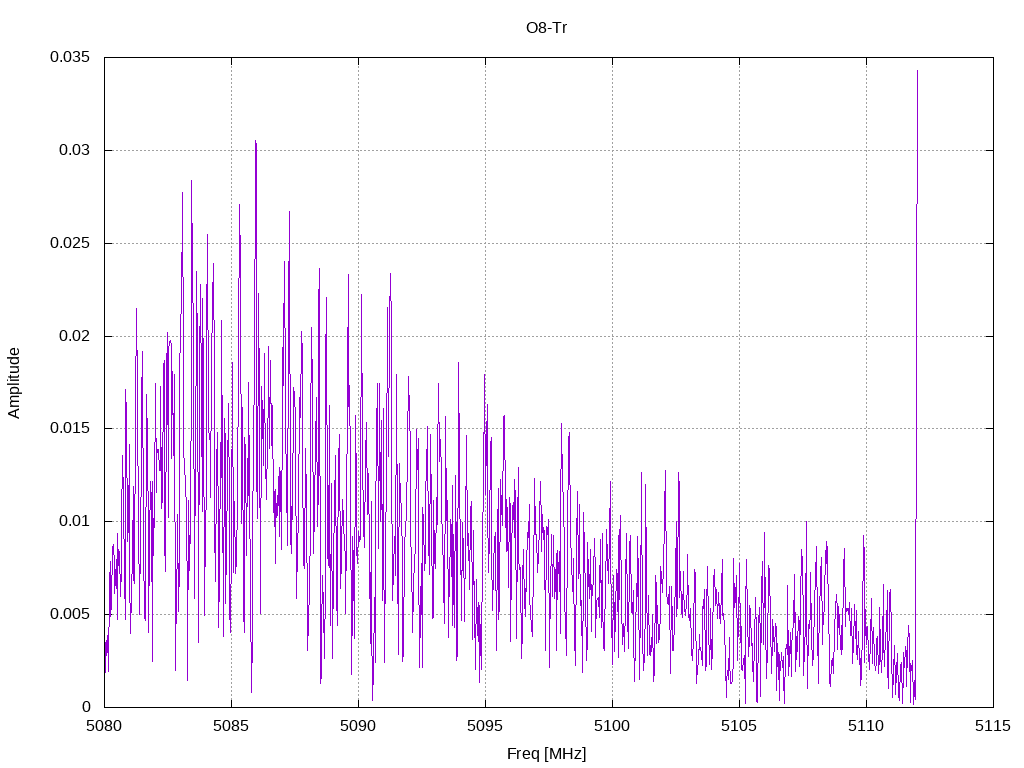
Task: Click y-axis tick label 0.03
Action: tap(74, 150)
